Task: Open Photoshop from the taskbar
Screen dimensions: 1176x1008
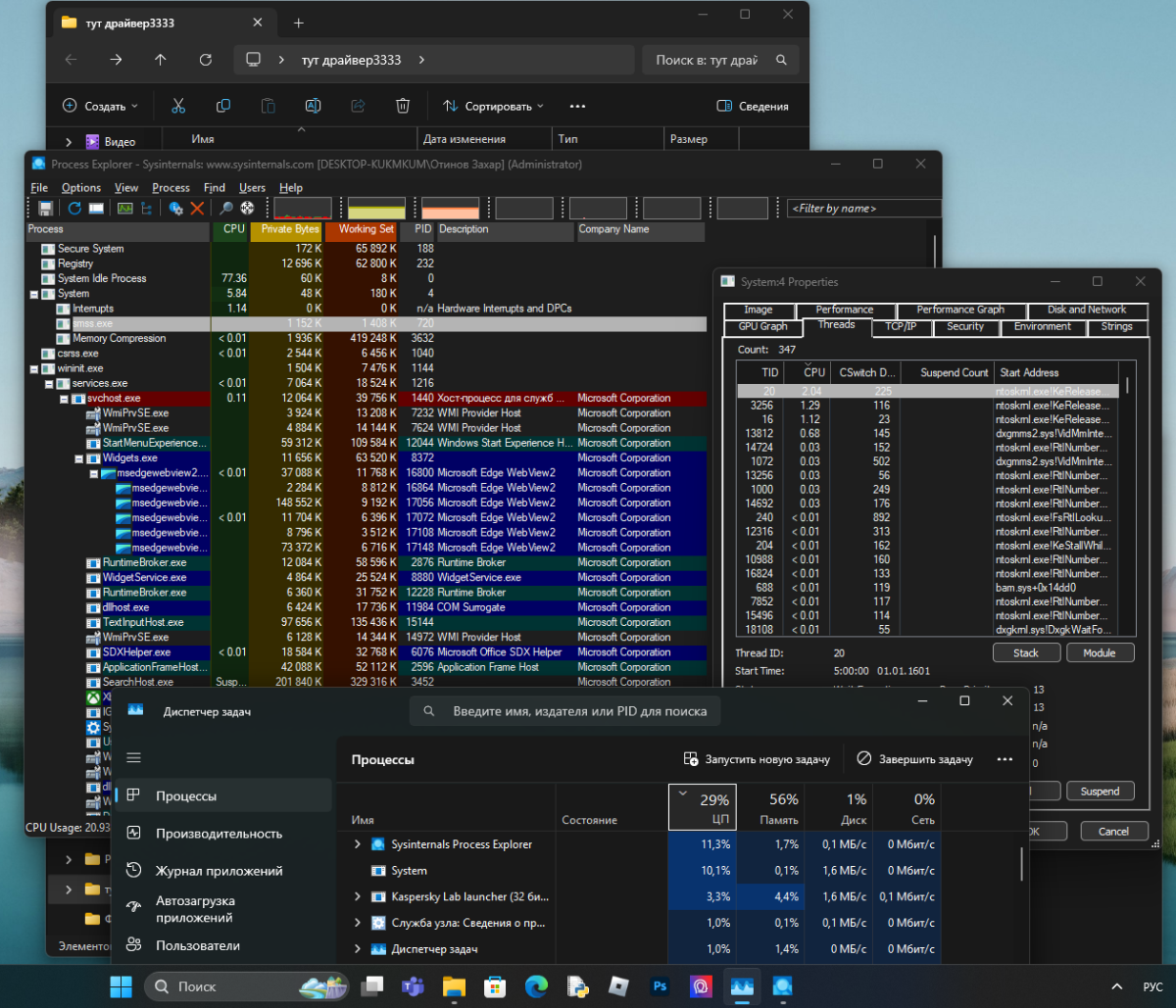Action: tap(660, 985)
